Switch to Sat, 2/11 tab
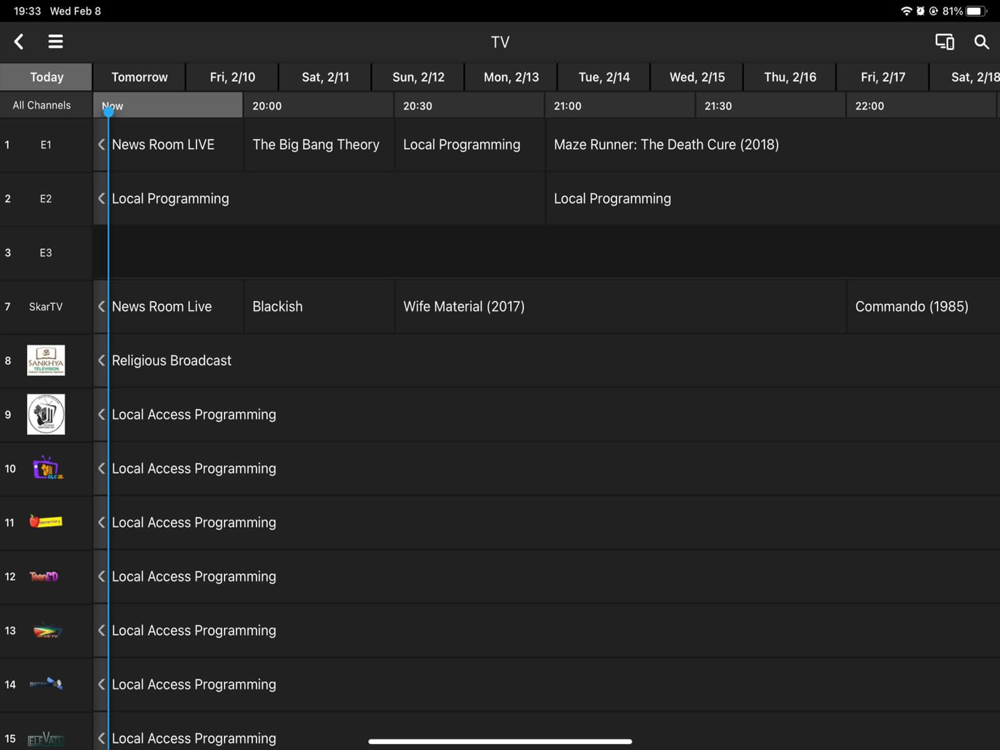The width and height of the screenshot is (1000, 750). click(x=325, y=77)
